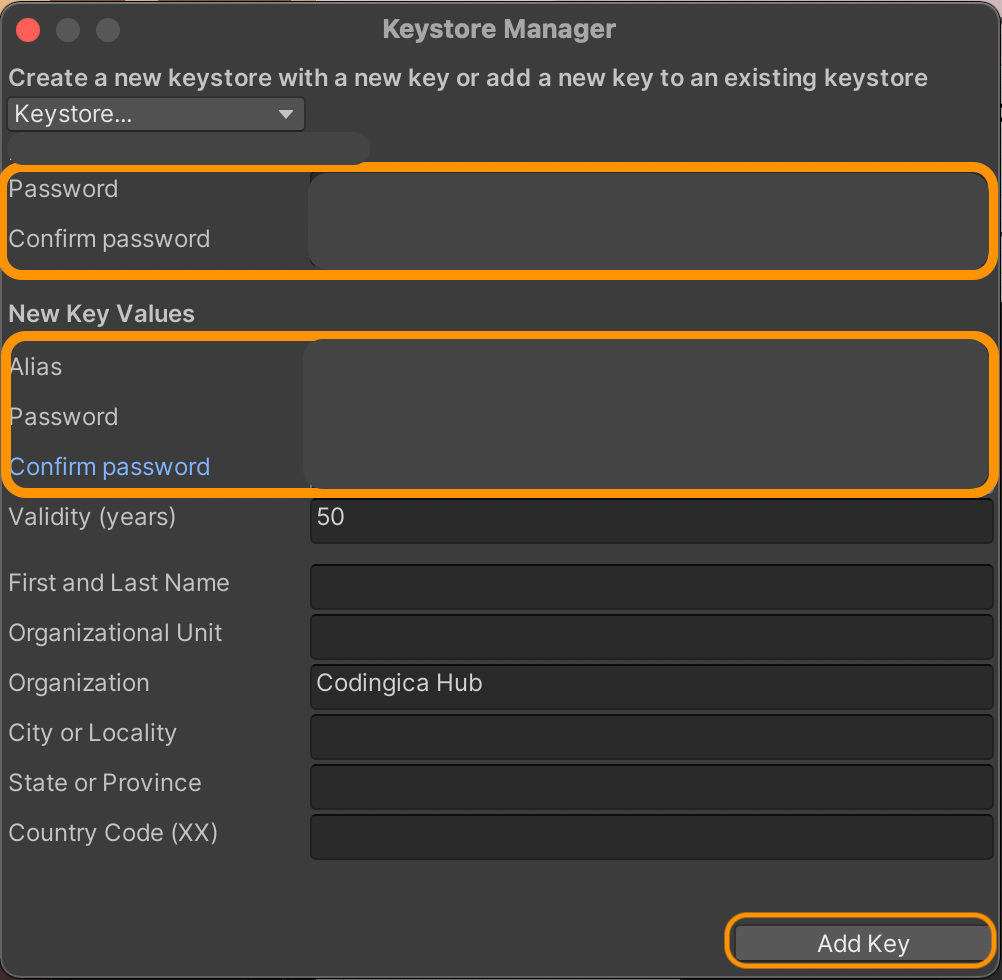Click the keystore Confirm password input field
Image resolution: width=1002 pixels, height=980 pixels.
650,240
